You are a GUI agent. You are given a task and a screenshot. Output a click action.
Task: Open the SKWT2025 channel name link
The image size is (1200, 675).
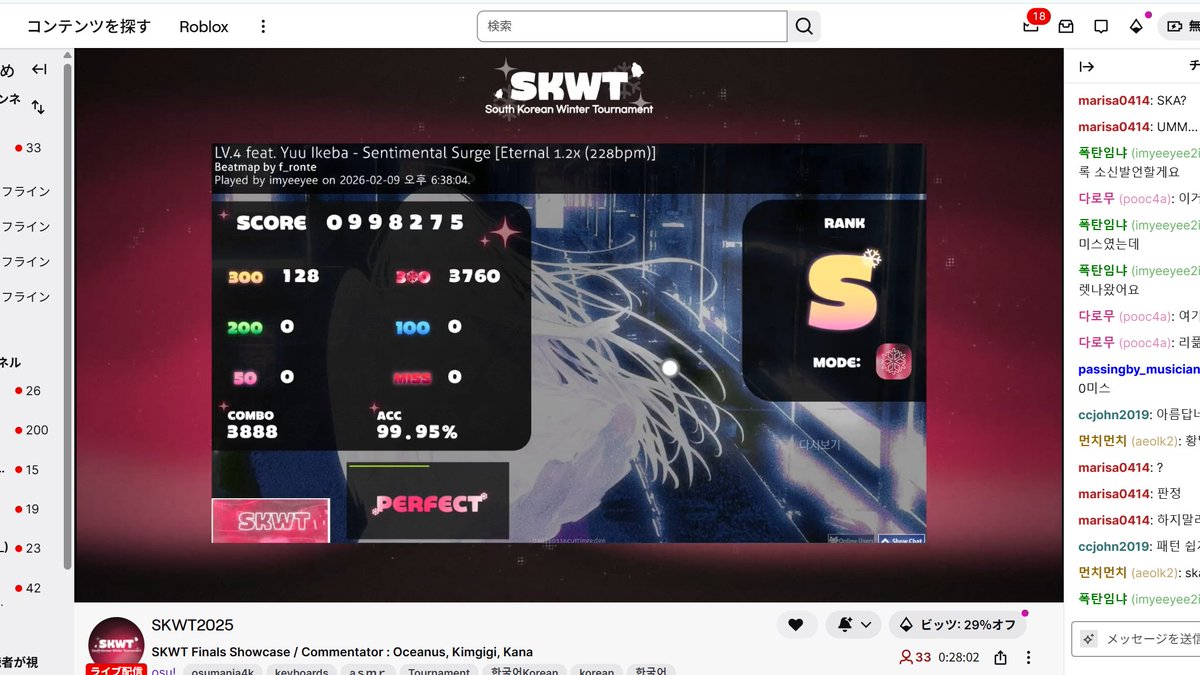193,625
